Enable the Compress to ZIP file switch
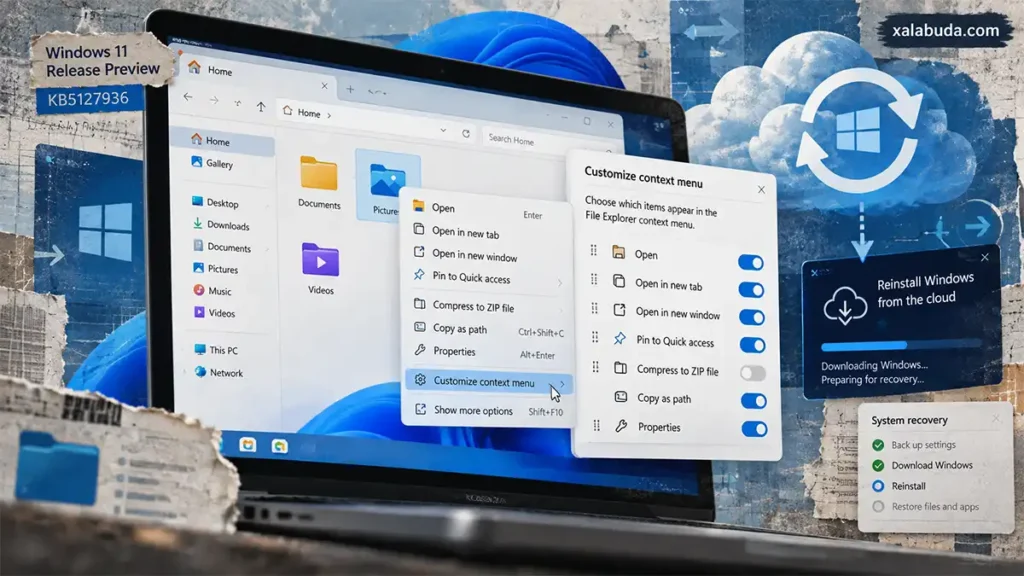The image size is (1024, 576). [752, 373]
